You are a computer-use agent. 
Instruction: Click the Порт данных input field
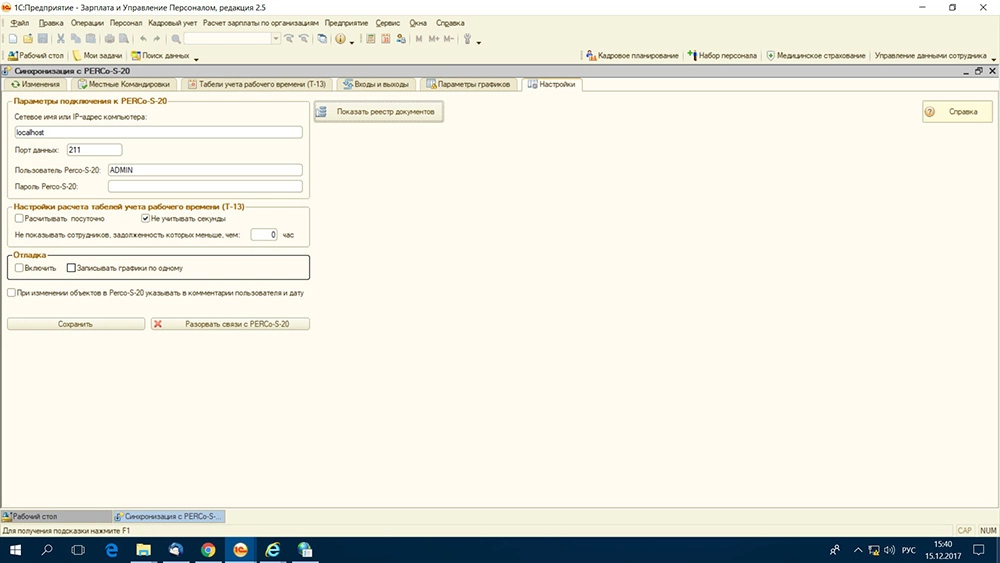pyautogui.click(x=94, y=150)
